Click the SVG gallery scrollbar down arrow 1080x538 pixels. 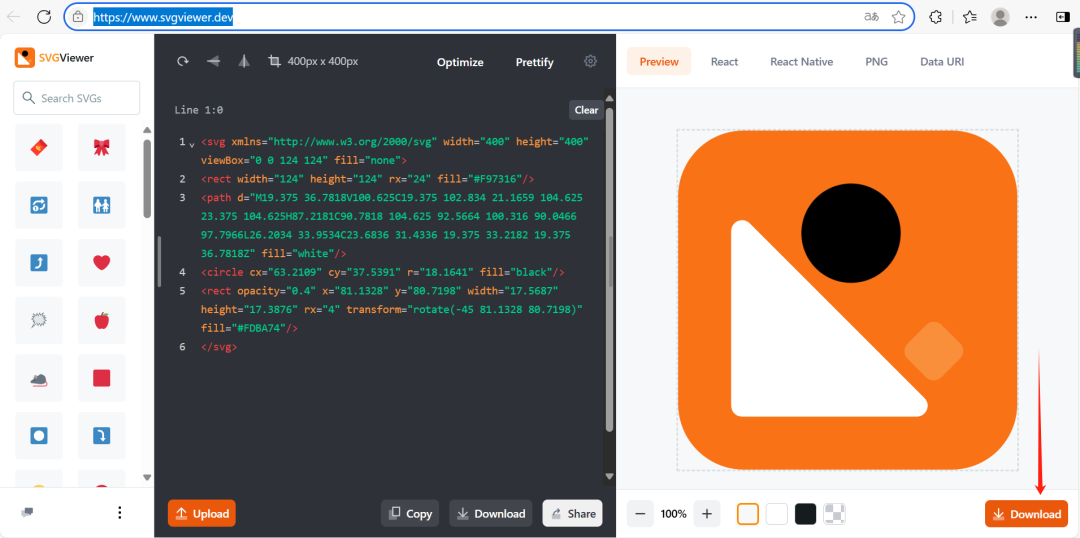147,477
